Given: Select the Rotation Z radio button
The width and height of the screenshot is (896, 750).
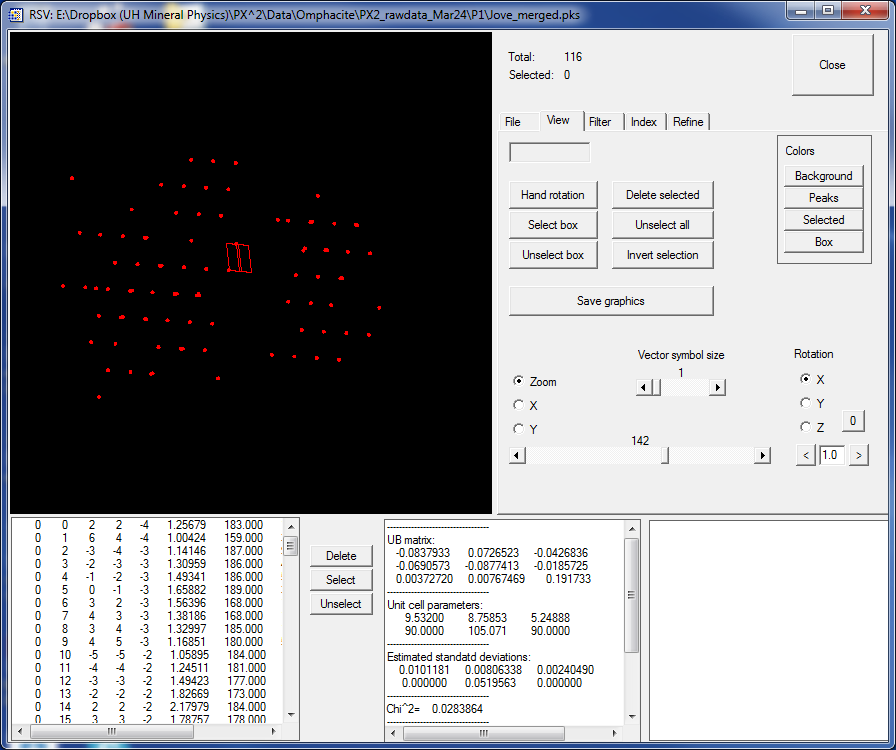Looking at the screenshot, I should [805, 427].
